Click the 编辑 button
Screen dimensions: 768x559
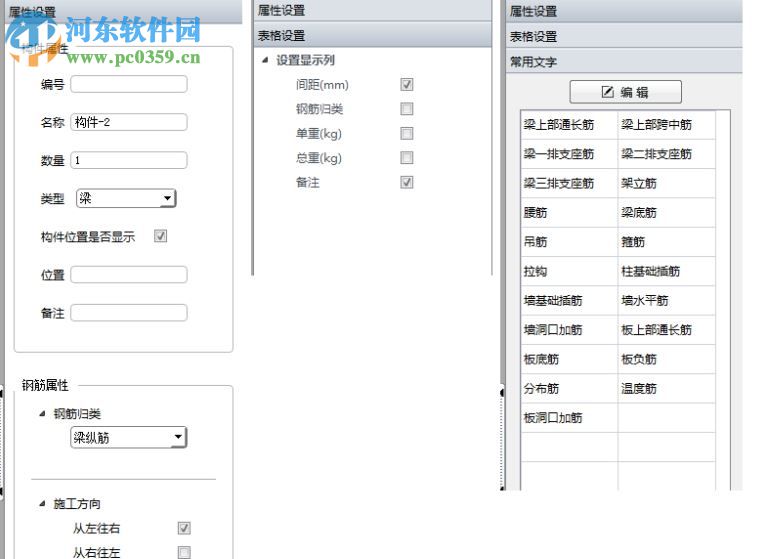(625, 92)
